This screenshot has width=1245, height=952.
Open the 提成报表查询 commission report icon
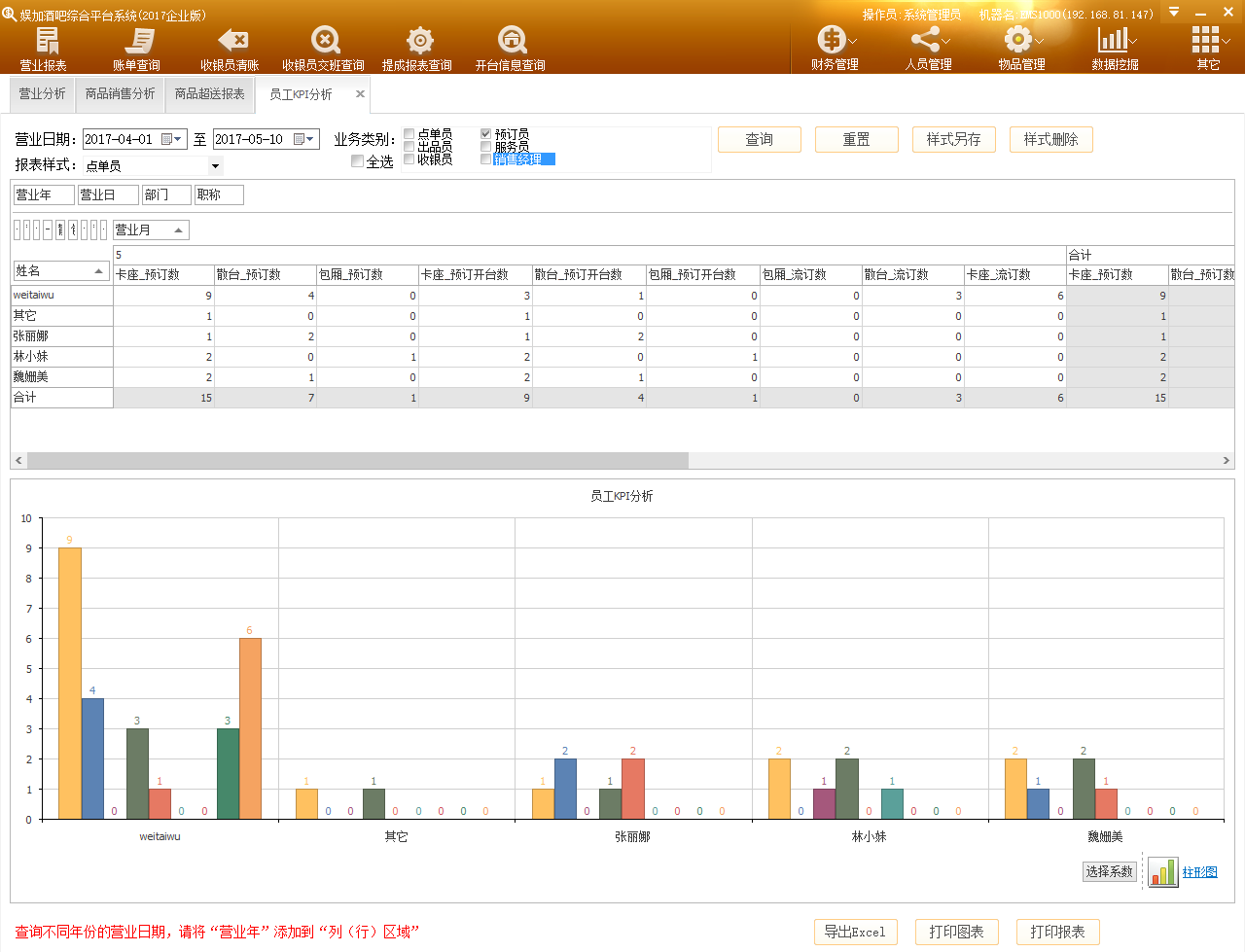click(x=417, y=49)
